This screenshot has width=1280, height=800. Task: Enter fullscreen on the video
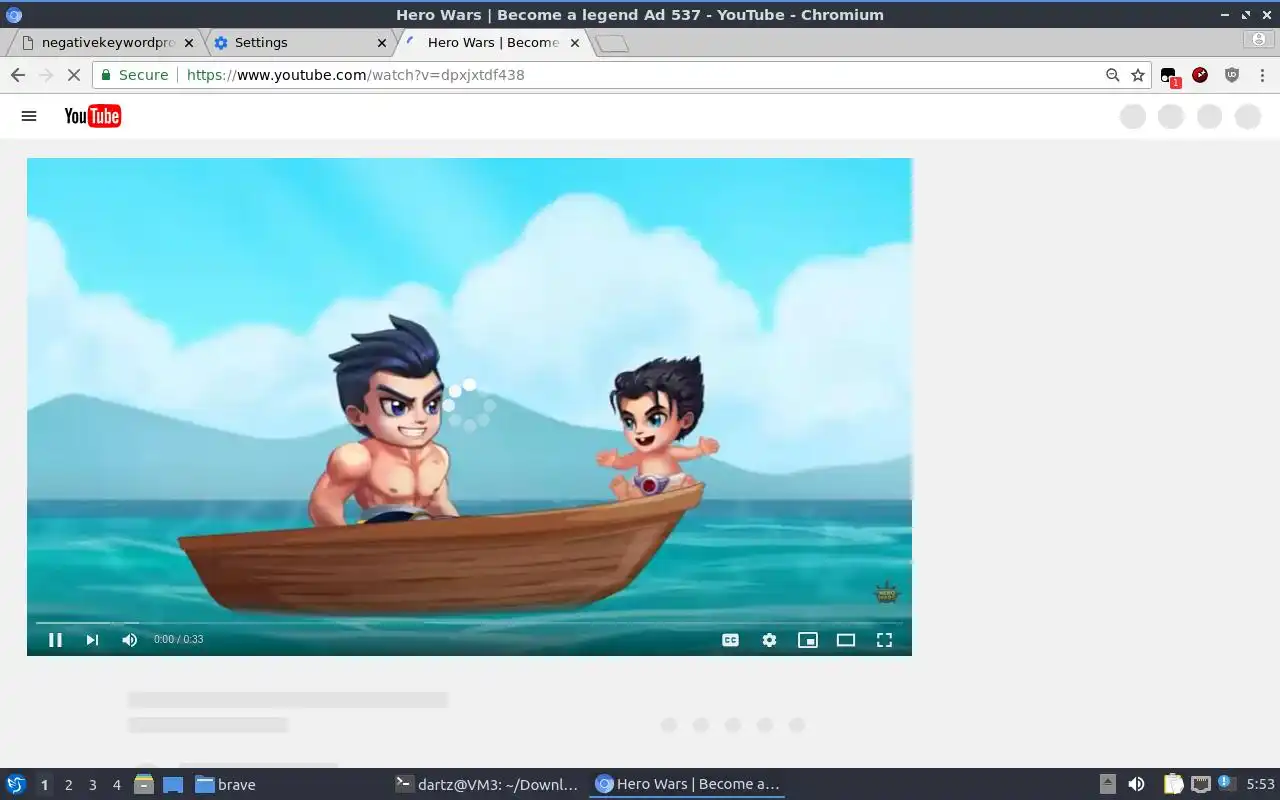tap(884, 640)
